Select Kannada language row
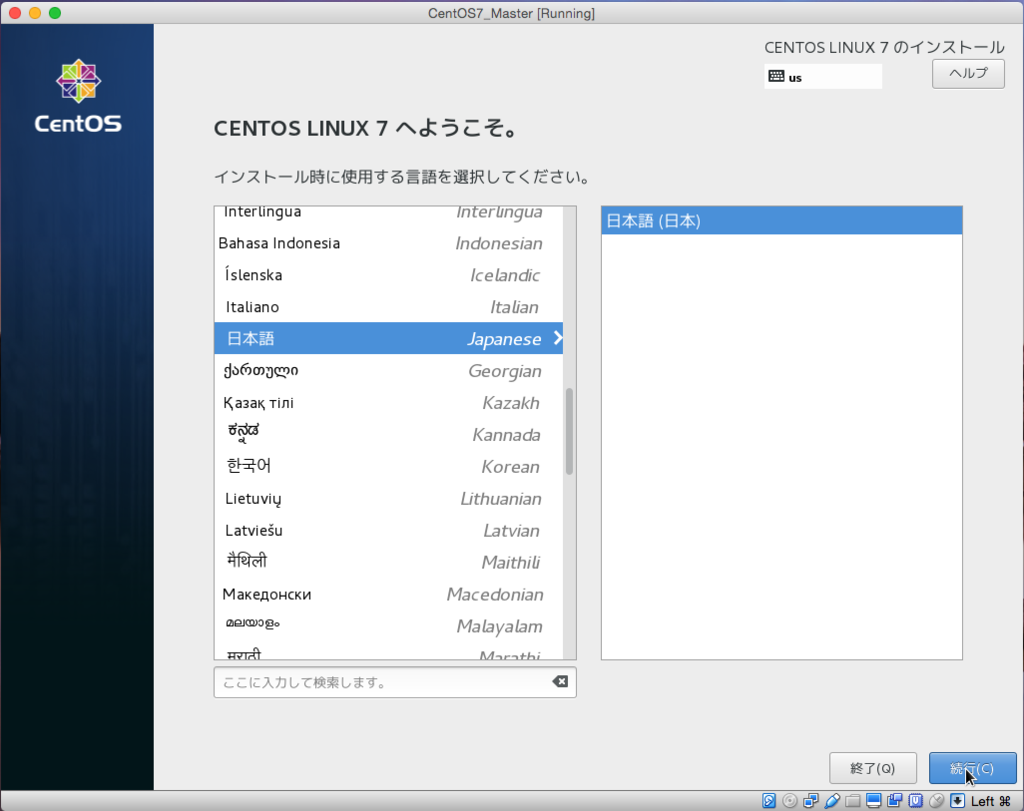Screen dimensions: 1024x811 point(389,434)
